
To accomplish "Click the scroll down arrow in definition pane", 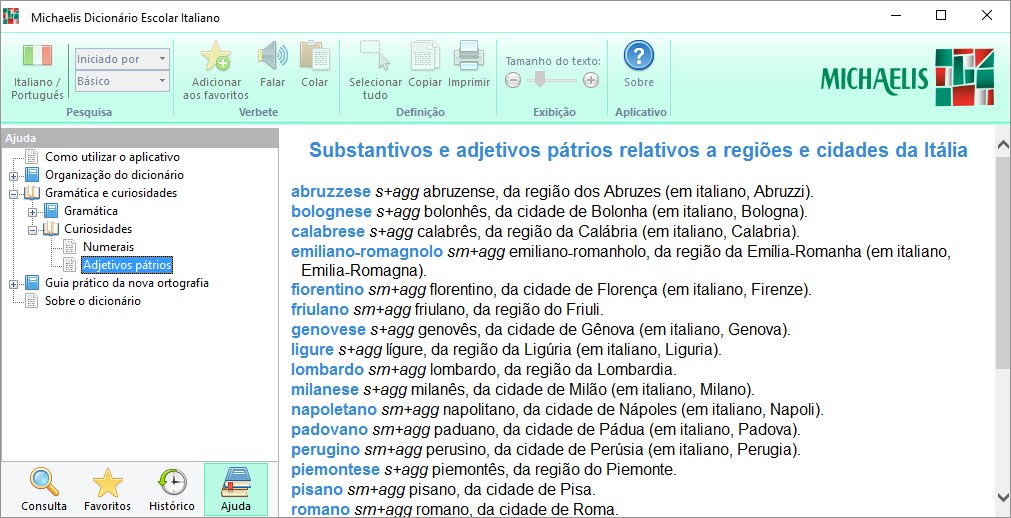I will (1003, 497).
